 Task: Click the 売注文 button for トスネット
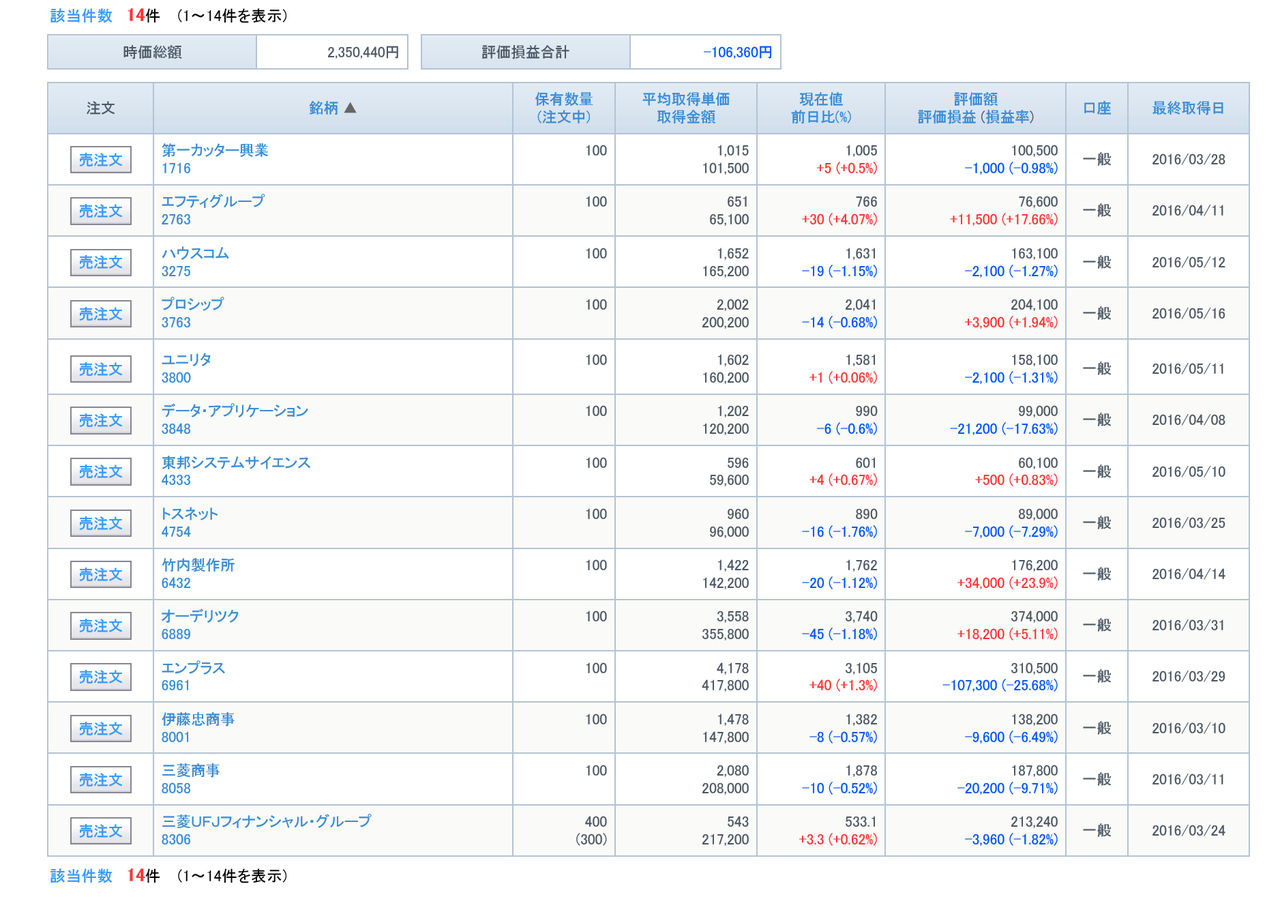[100, 523]
